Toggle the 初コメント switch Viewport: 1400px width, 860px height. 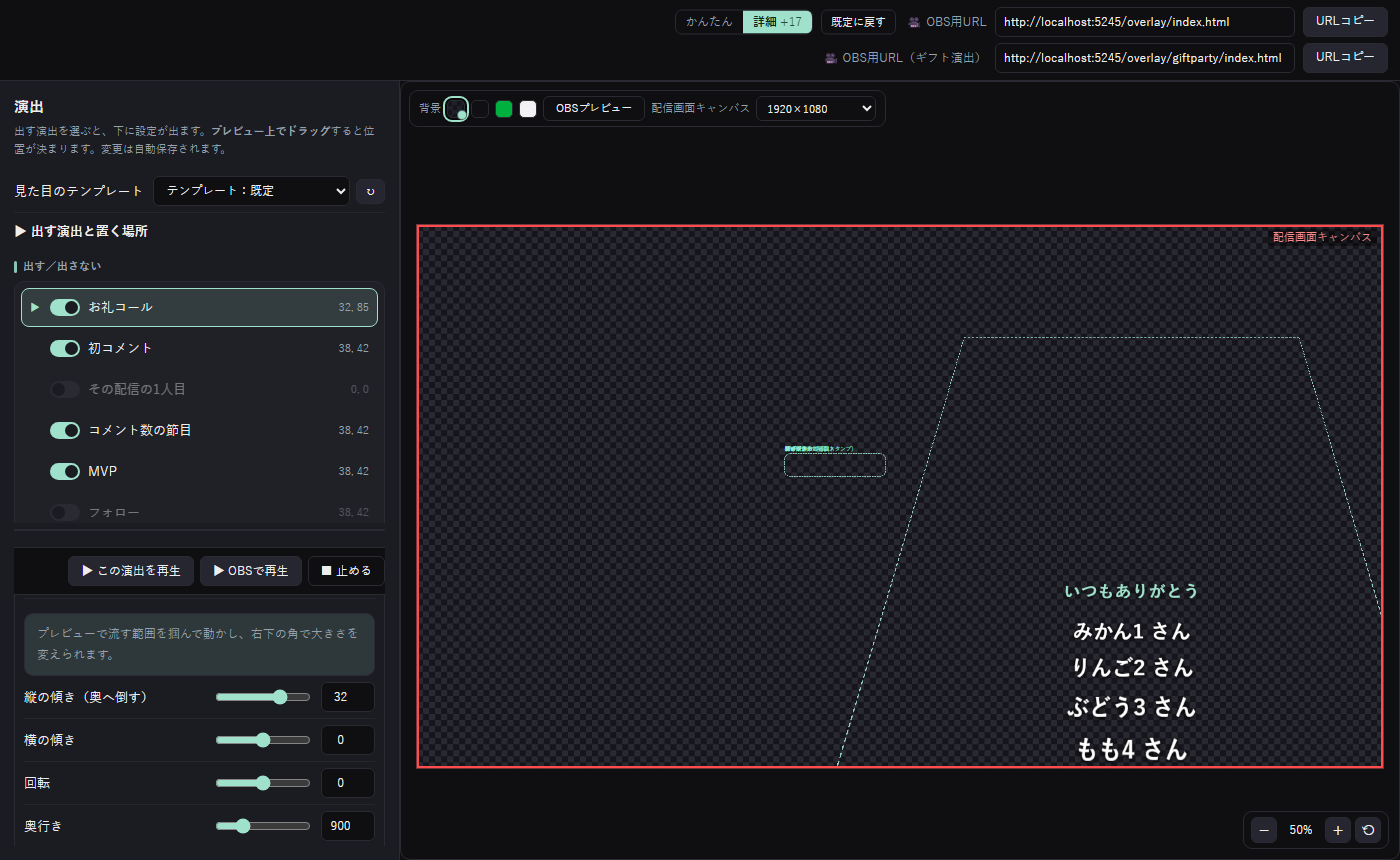click(x=65, y=348)
